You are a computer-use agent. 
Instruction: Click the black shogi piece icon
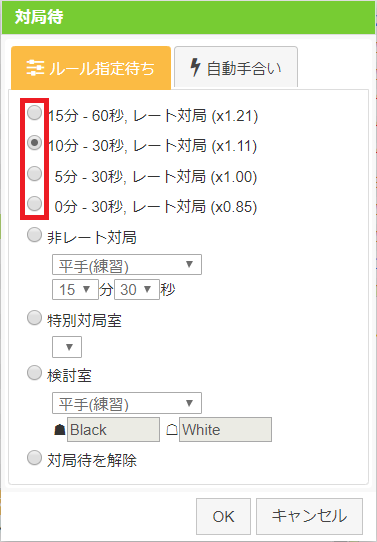pyautogui.click(x=60, y=430)
